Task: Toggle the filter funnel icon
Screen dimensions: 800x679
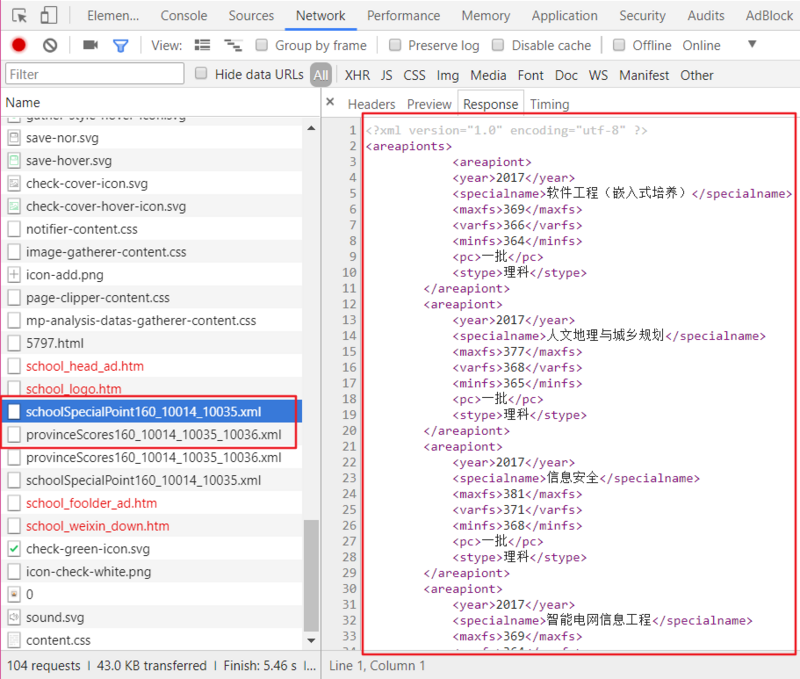Action: pos(120,46)
